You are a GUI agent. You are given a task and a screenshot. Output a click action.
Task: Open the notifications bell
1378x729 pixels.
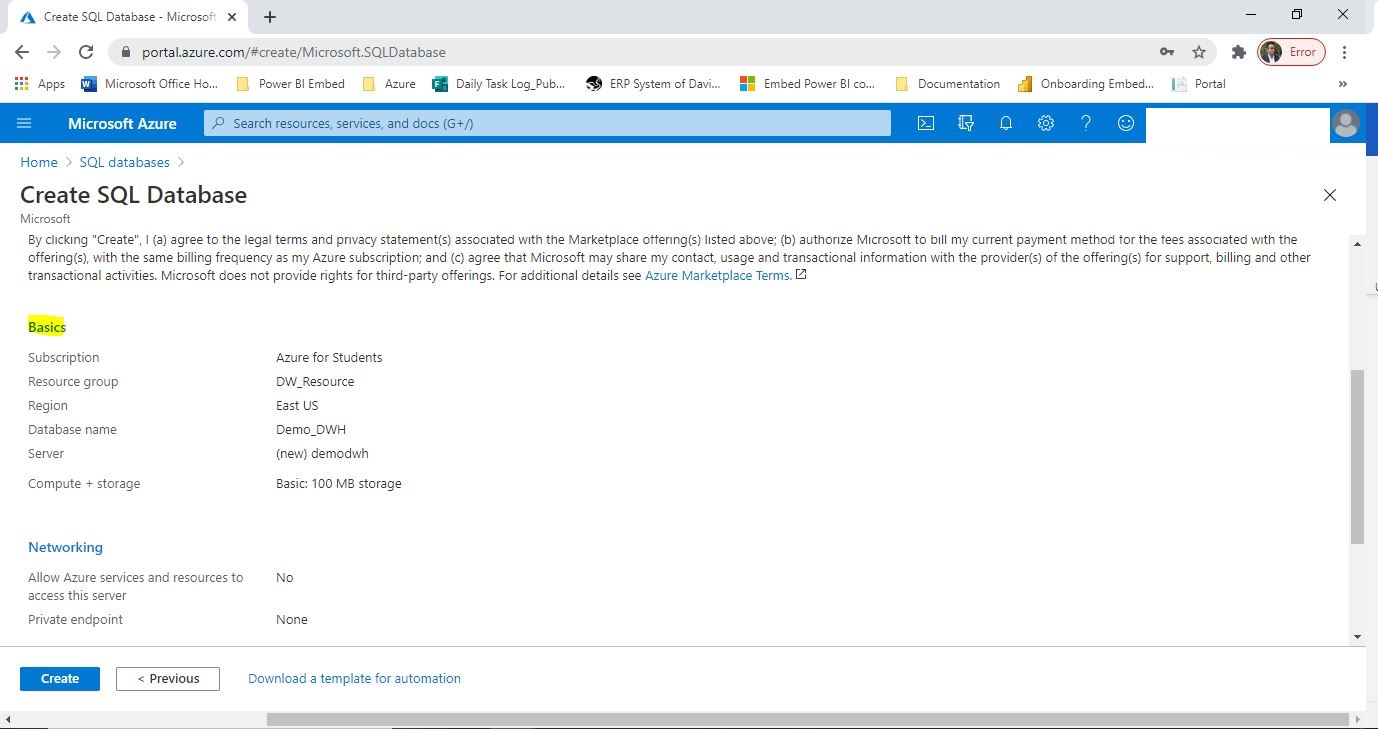coord(1006,123)
